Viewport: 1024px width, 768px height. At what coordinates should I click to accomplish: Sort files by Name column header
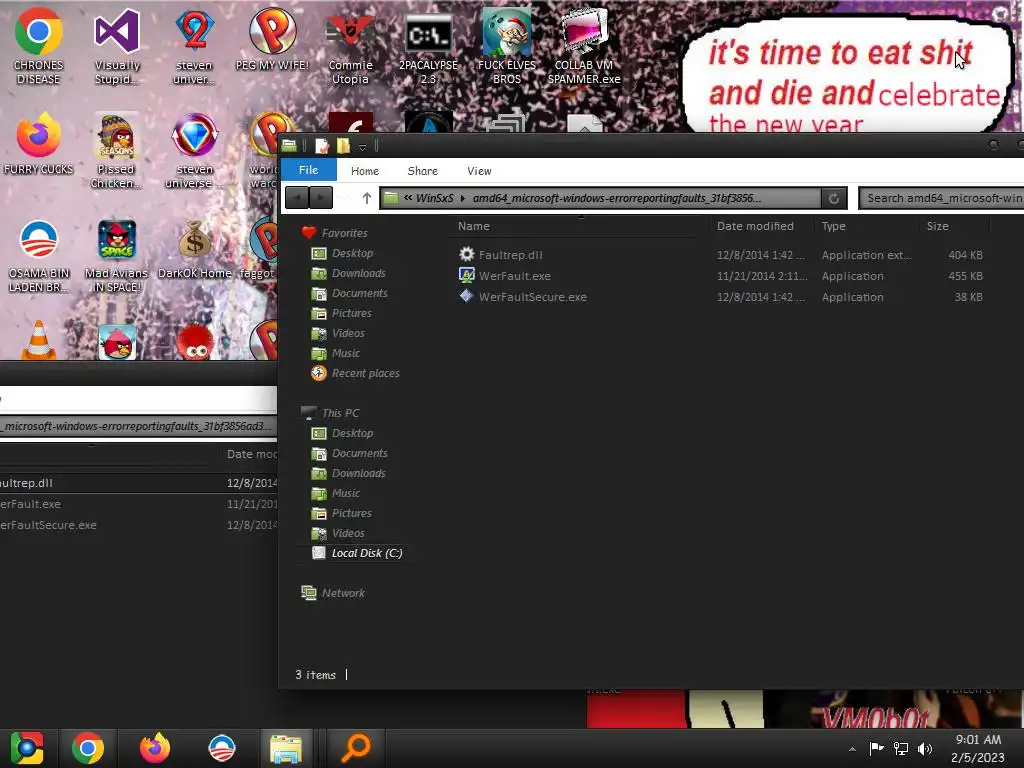[579, 226]
